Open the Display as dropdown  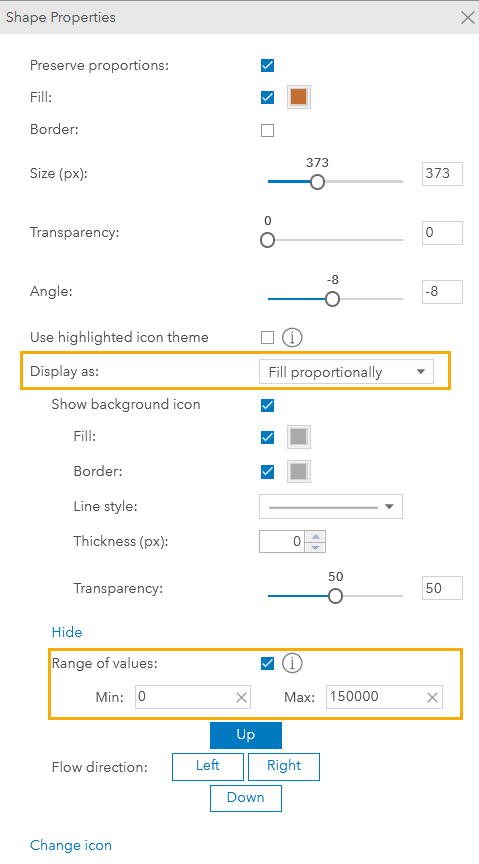pos(346,372)
